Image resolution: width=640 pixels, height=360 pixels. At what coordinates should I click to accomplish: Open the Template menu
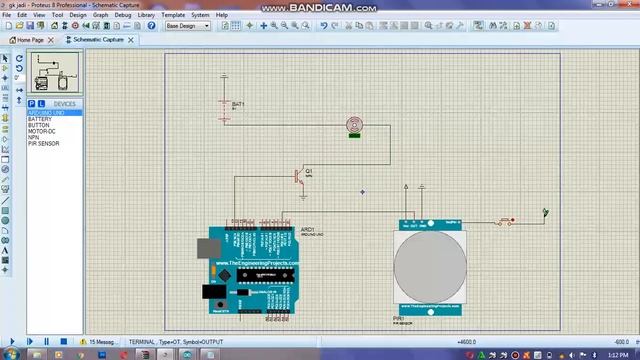(x=173, y=15)
